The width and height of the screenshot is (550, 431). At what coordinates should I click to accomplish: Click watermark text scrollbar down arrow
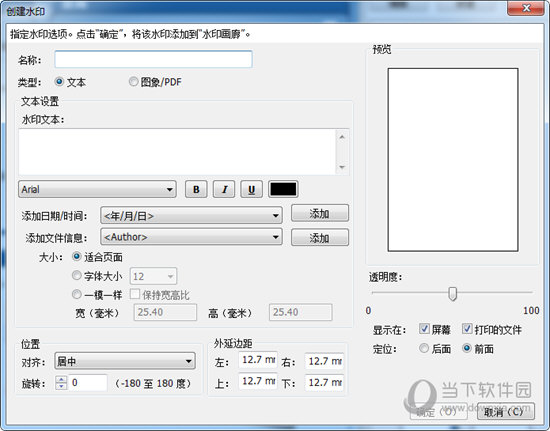pos(342,167)
